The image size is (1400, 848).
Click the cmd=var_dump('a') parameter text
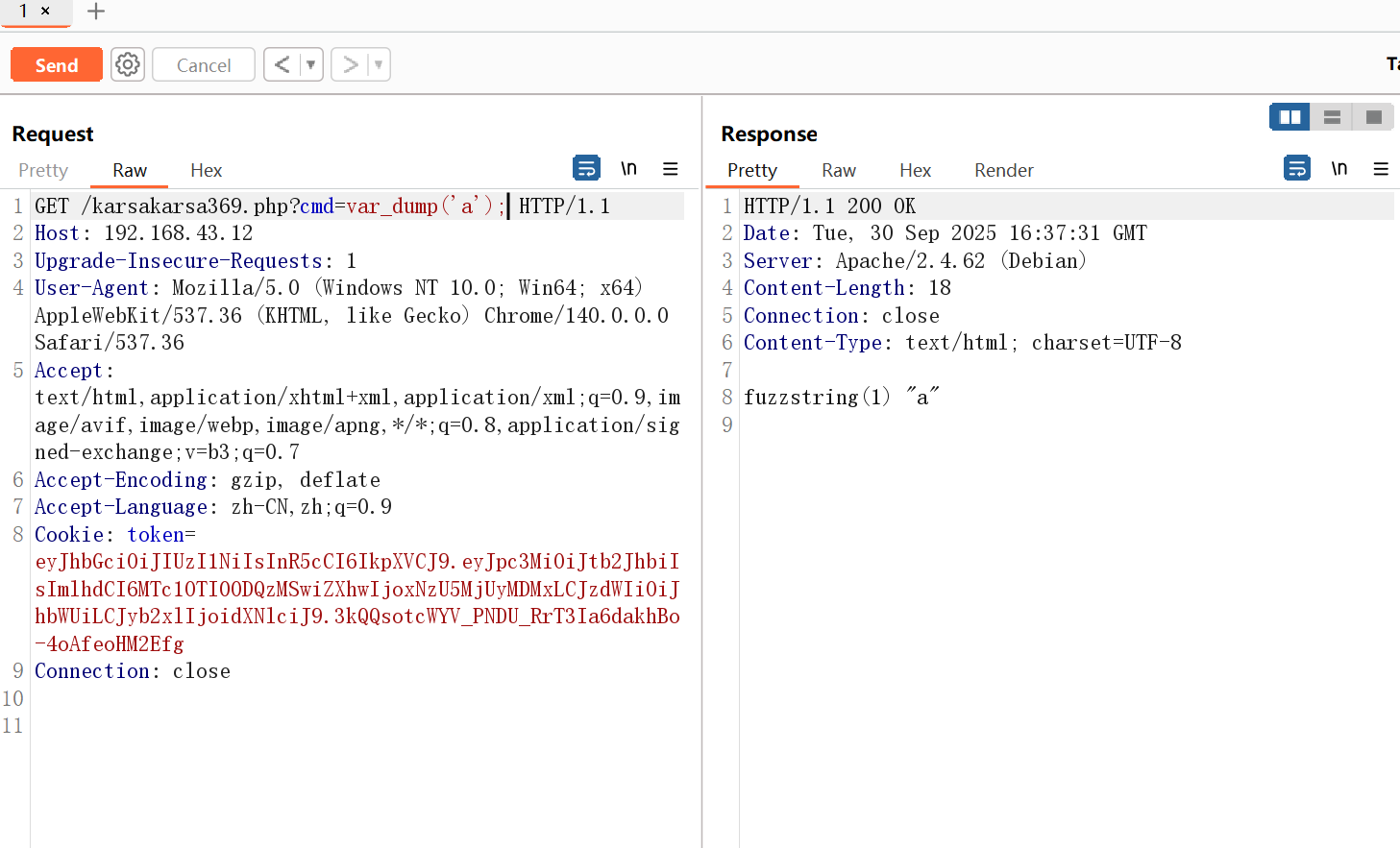point(403,206)
